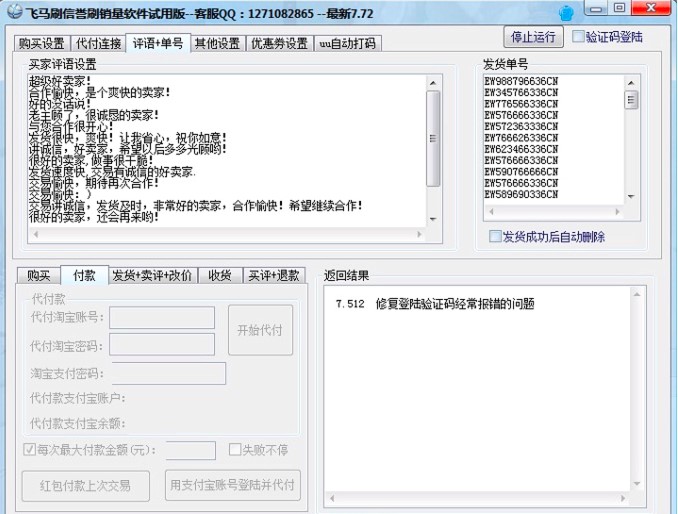Focus the 代付淘宝账号 input field
678x514 pixels.
coord(162,317)
